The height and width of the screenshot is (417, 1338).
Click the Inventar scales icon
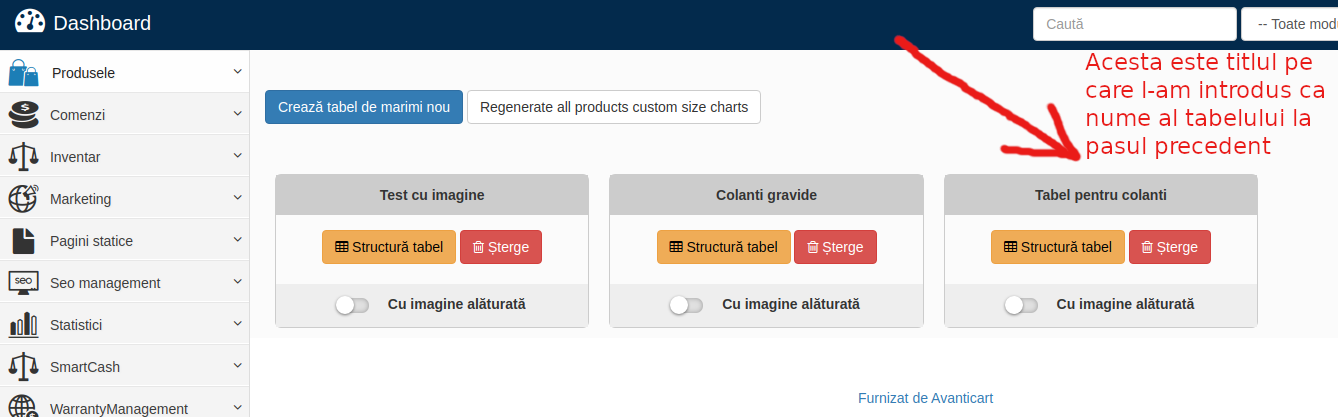tap(23, 157)
